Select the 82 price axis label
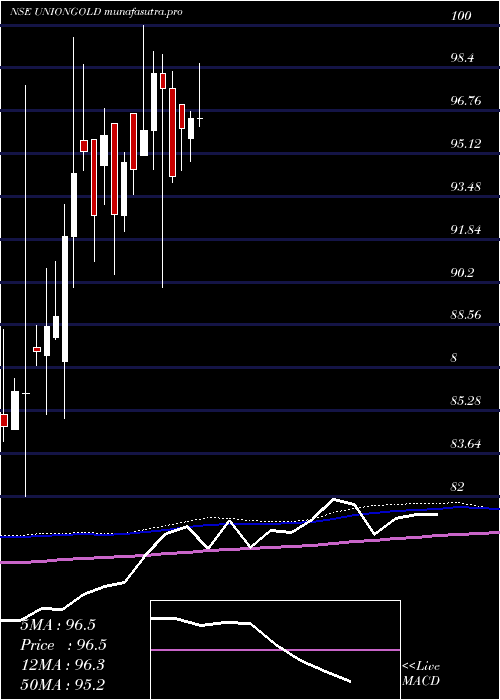500x700 pixels. coord(458,487)
